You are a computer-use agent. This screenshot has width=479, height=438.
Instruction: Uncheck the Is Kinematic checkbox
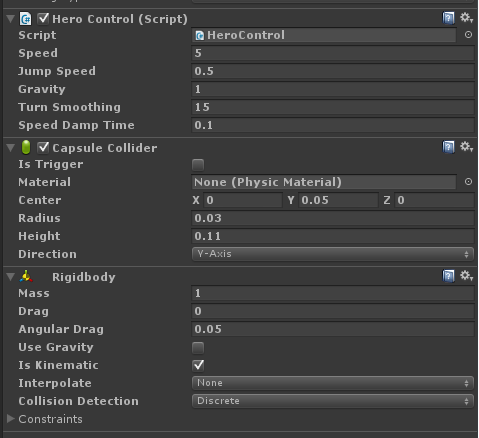click(198, 365)
